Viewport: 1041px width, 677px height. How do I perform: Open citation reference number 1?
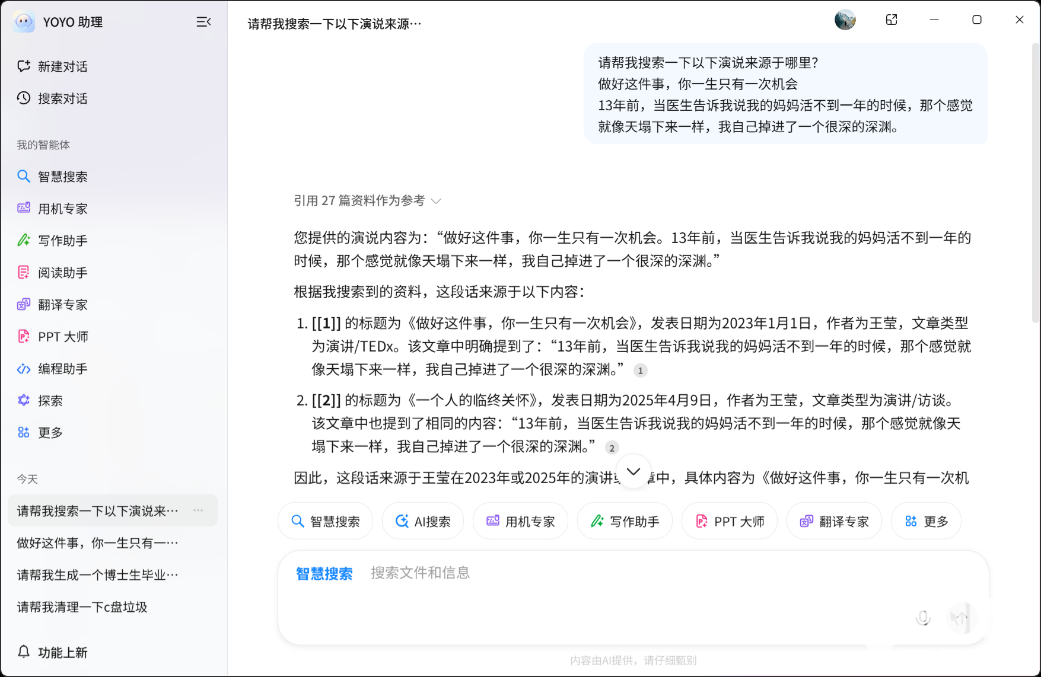(640, 371)
